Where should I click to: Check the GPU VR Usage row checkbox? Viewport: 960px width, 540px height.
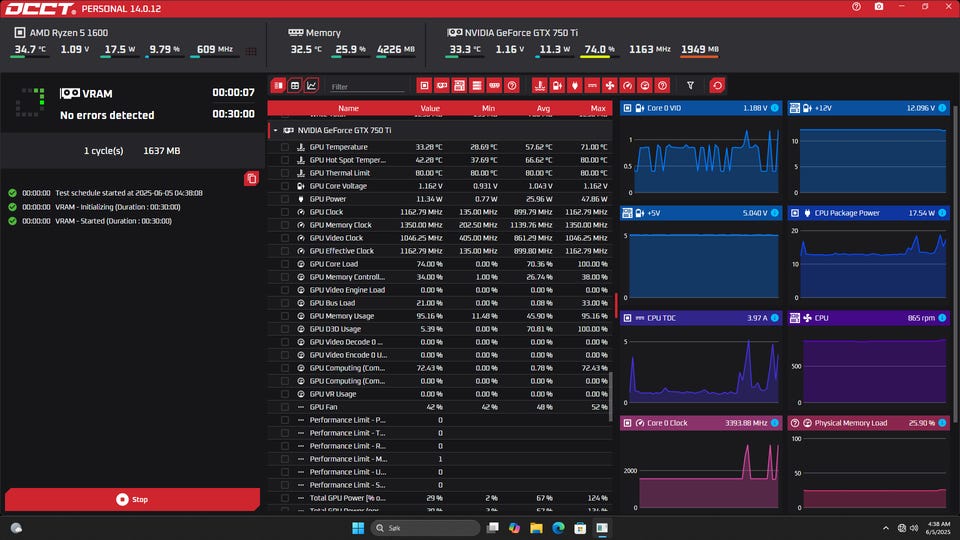(x=285, y=394)
